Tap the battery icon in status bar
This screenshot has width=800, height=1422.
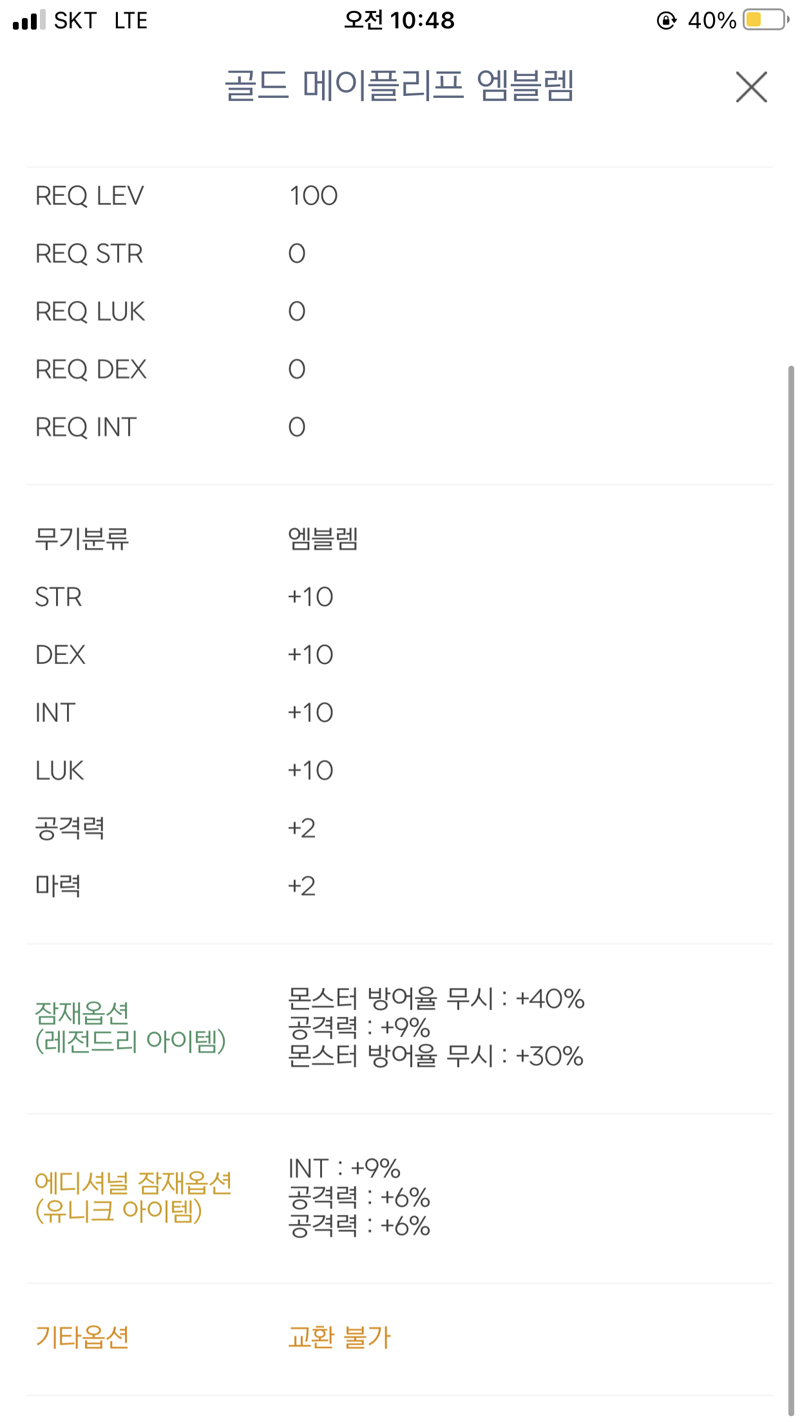(765, 20)
